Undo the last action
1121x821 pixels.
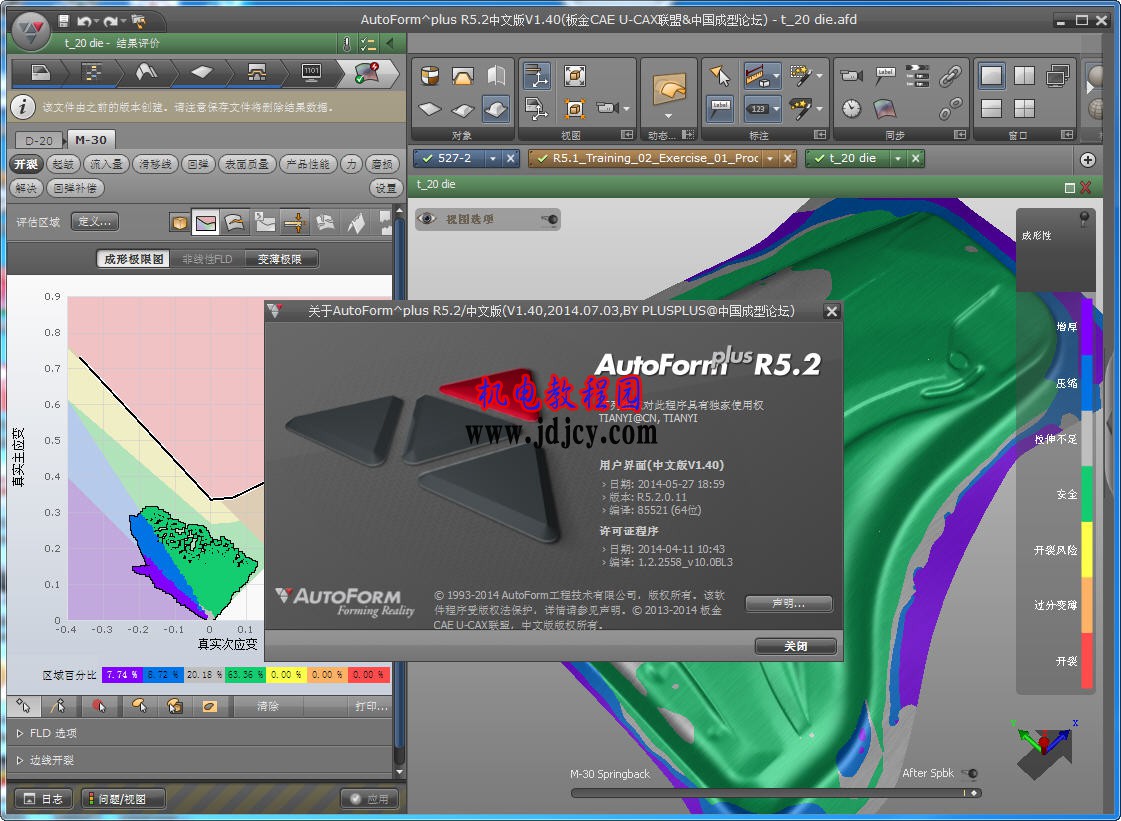(x=84, y=21)
